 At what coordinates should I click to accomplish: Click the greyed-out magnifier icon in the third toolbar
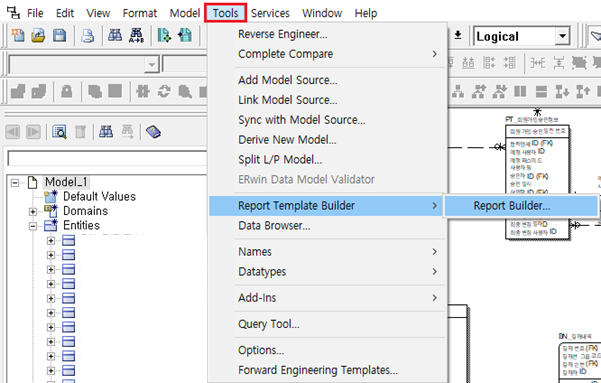(x=185, y=92)
